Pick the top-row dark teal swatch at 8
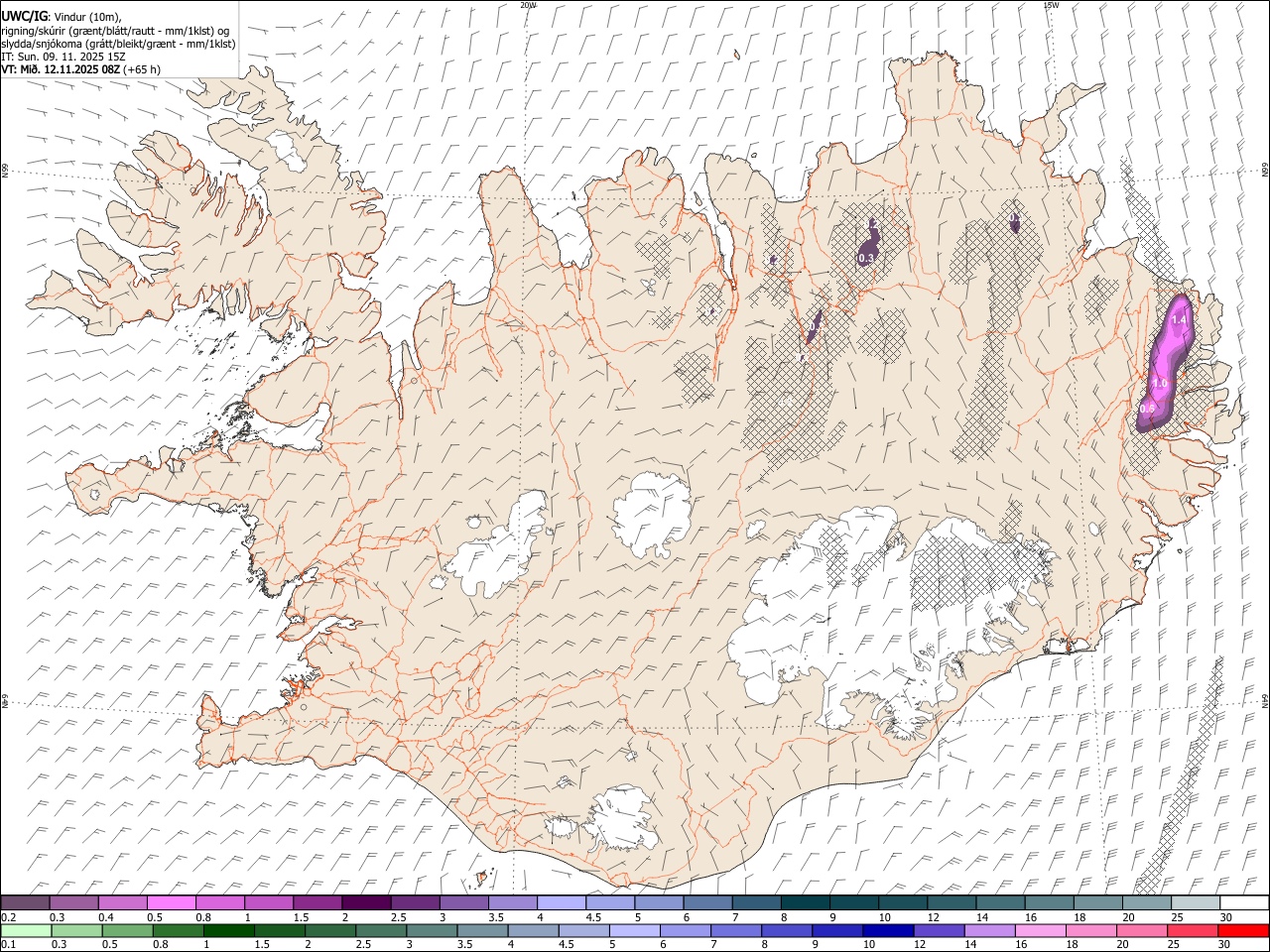 [805, 902]
